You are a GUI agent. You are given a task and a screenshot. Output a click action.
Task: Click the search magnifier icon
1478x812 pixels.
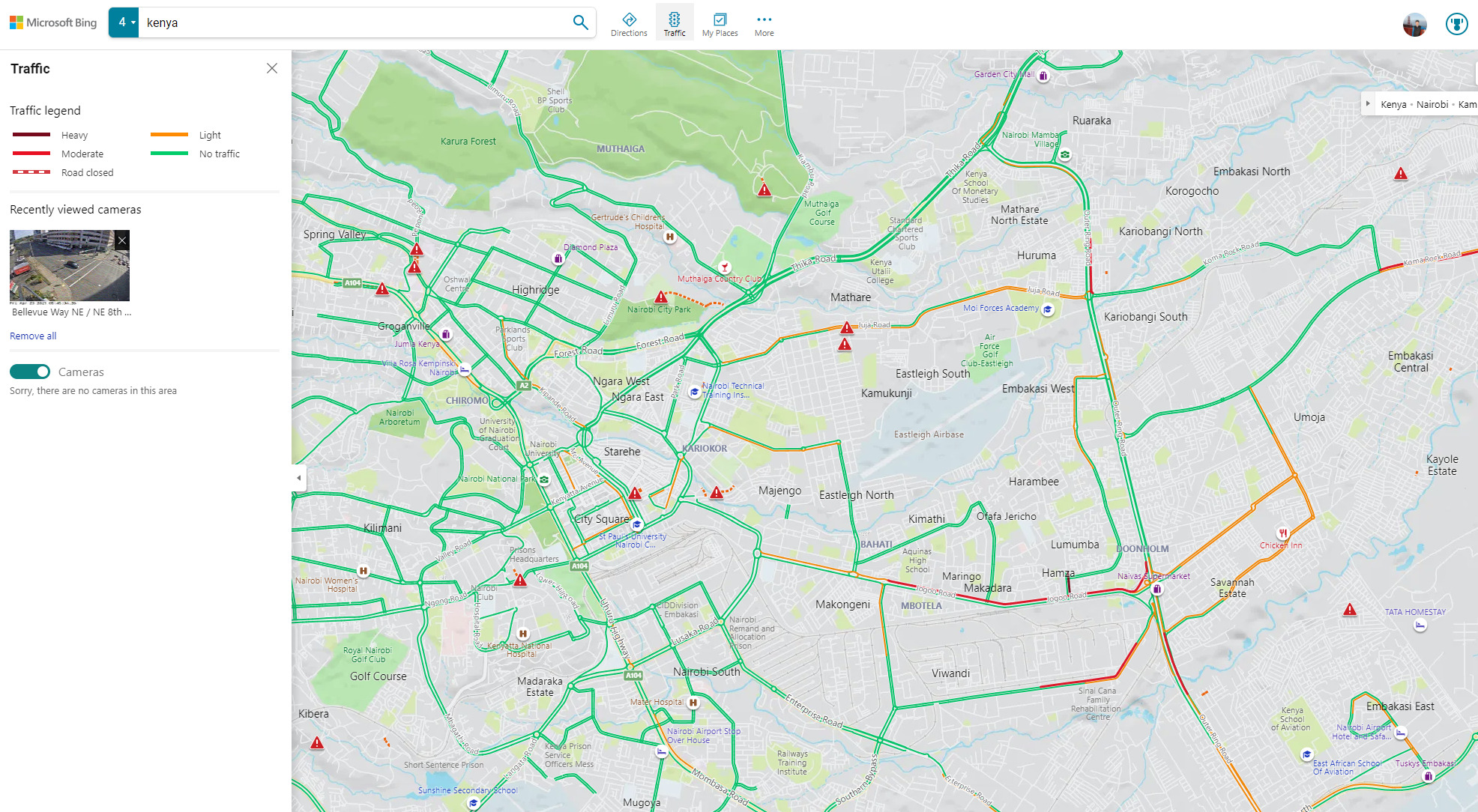[x=580, y=22]
